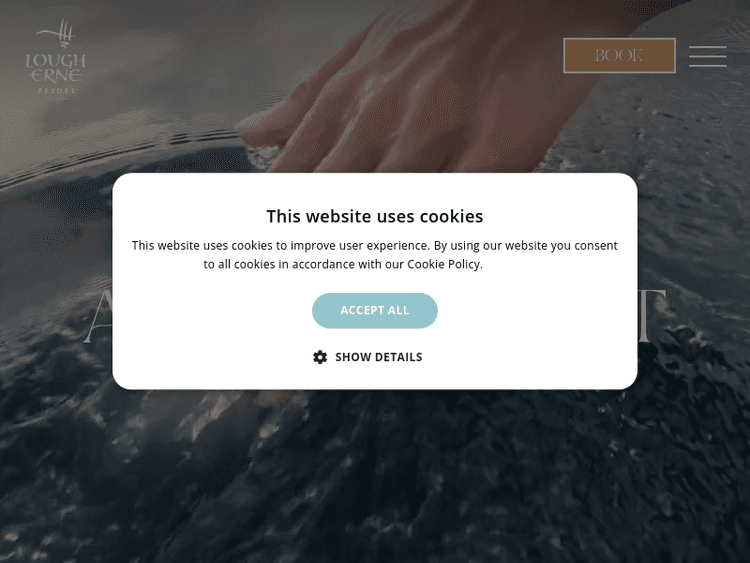
Task: Click the 'This website uses cookies' heading
Action: pos(375,216)
